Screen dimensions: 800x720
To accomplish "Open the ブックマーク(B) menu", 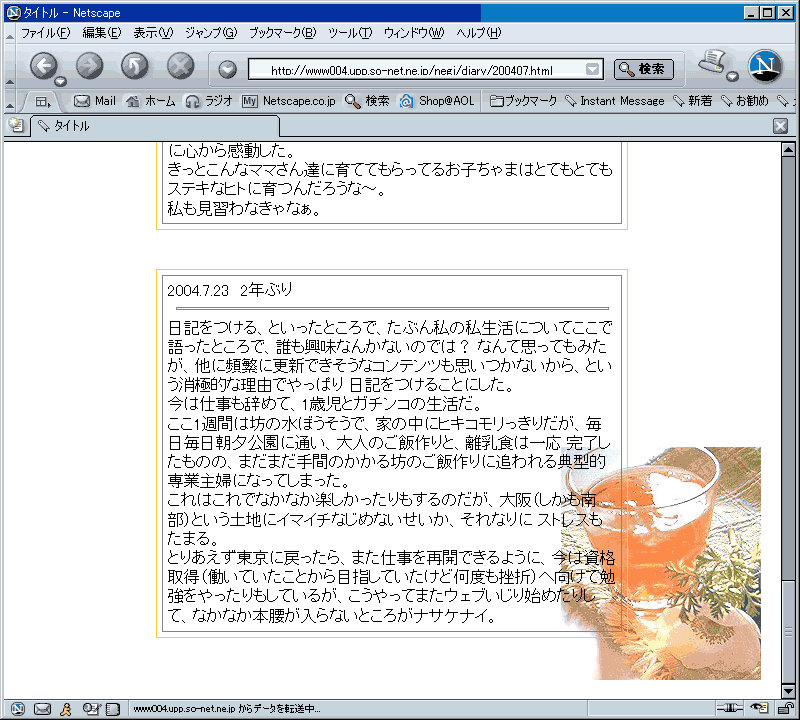I will (283, 33).
